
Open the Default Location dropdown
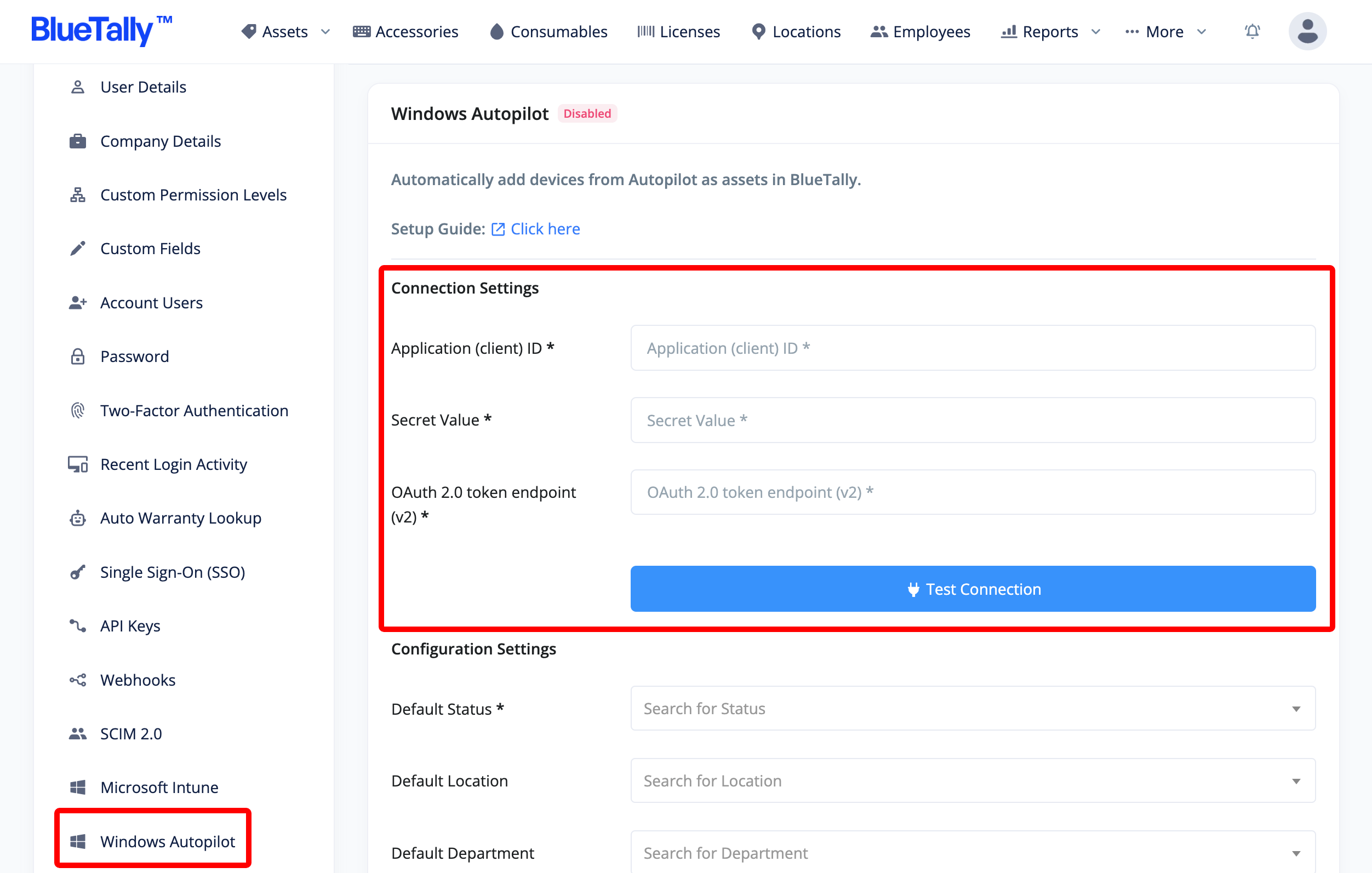(x=973, y=780)
